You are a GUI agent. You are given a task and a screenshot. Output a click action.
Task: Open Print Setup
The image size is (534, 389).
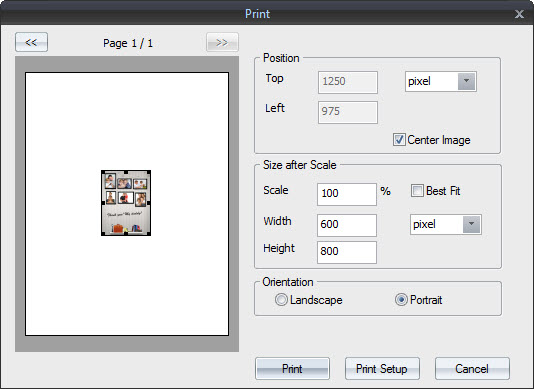point(382,368)
